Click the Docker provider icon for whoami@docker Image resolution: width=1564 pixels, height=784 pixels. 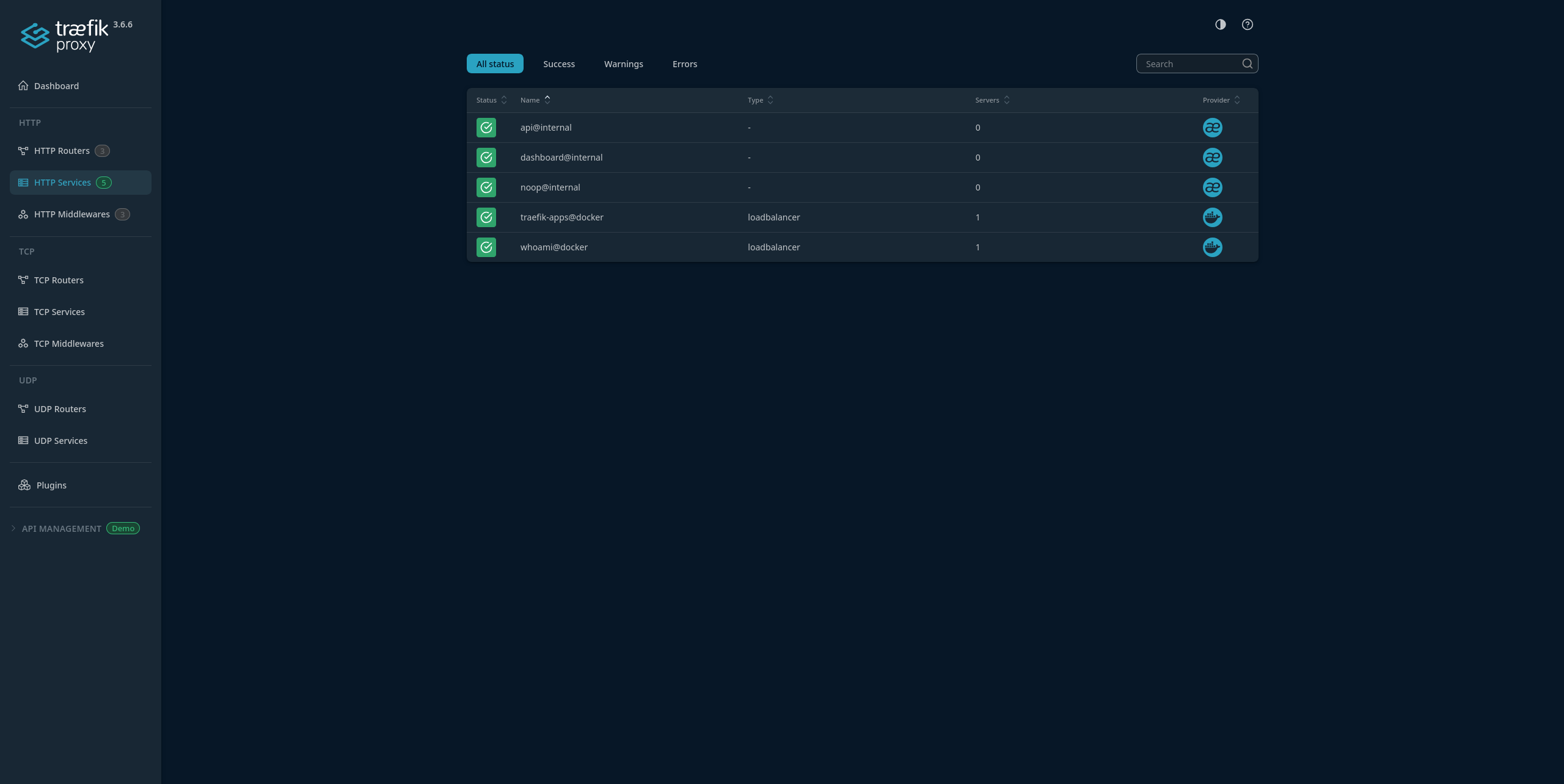(x=1212, y=247)
